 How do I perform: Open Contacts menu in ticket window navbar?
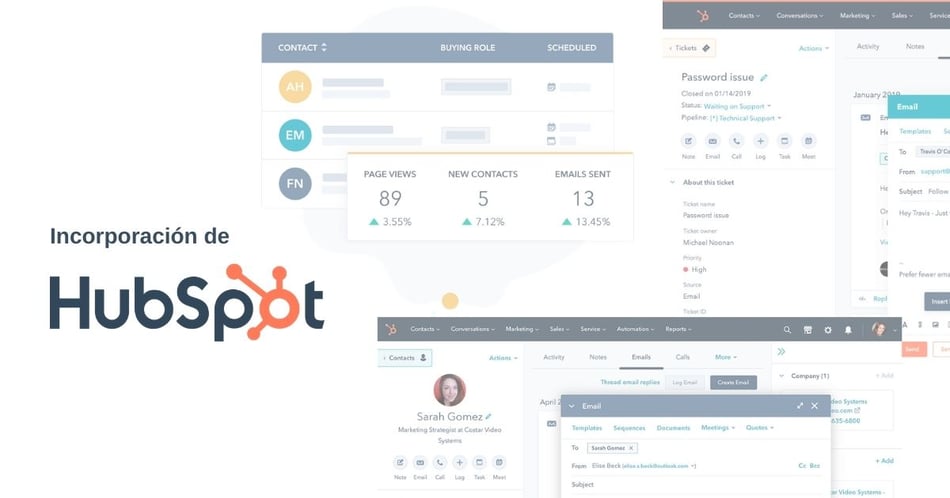744,16
